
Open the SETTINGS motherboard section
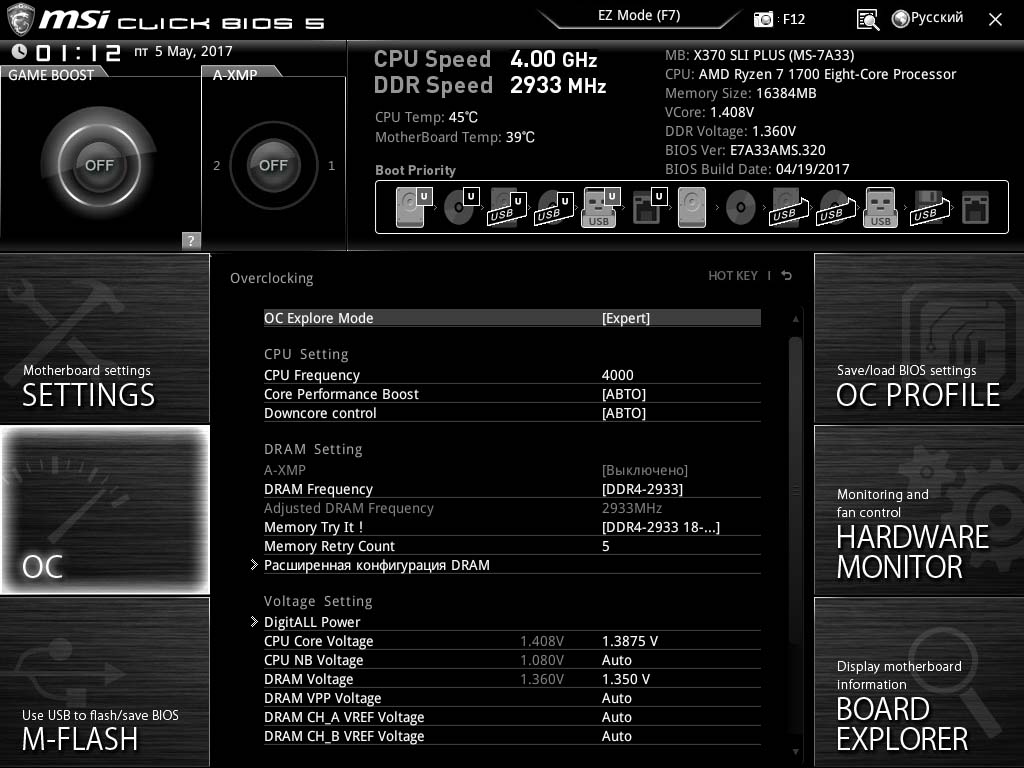(104, 338)
